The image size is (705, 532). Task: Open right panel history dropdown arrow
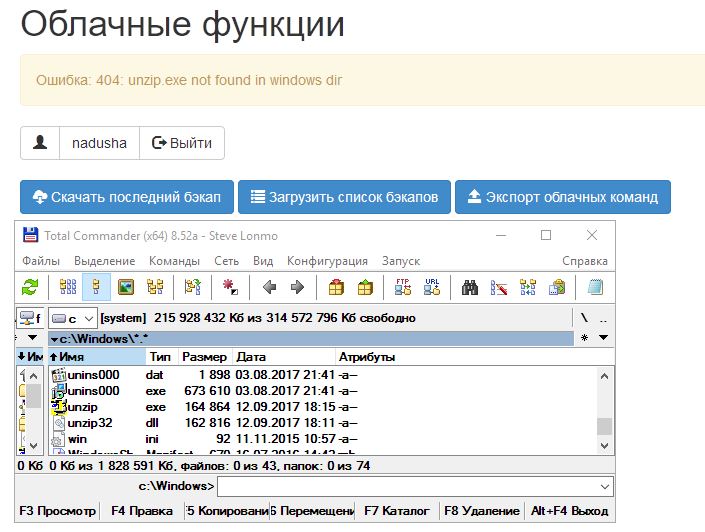603,337
